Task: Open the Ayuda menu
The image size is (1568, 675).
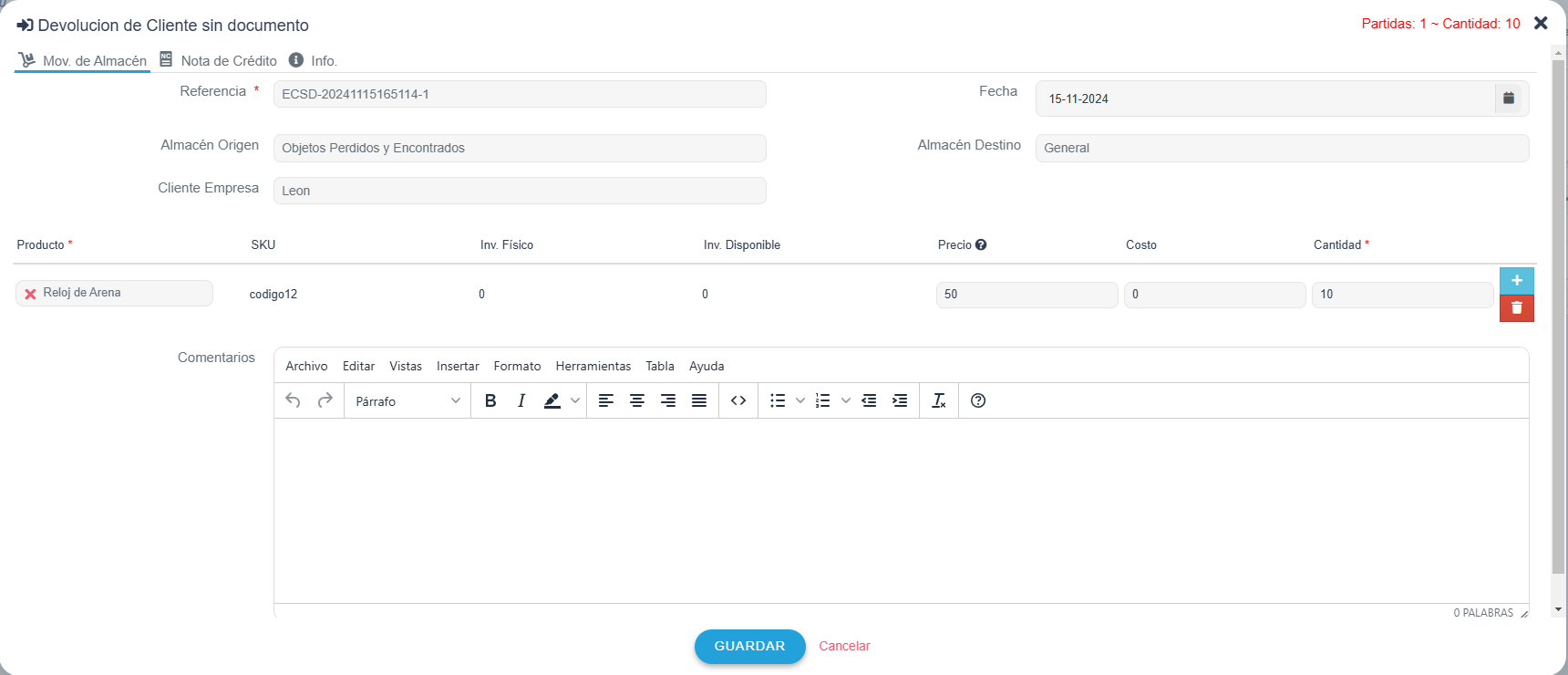Action: [x=707, y=366]
